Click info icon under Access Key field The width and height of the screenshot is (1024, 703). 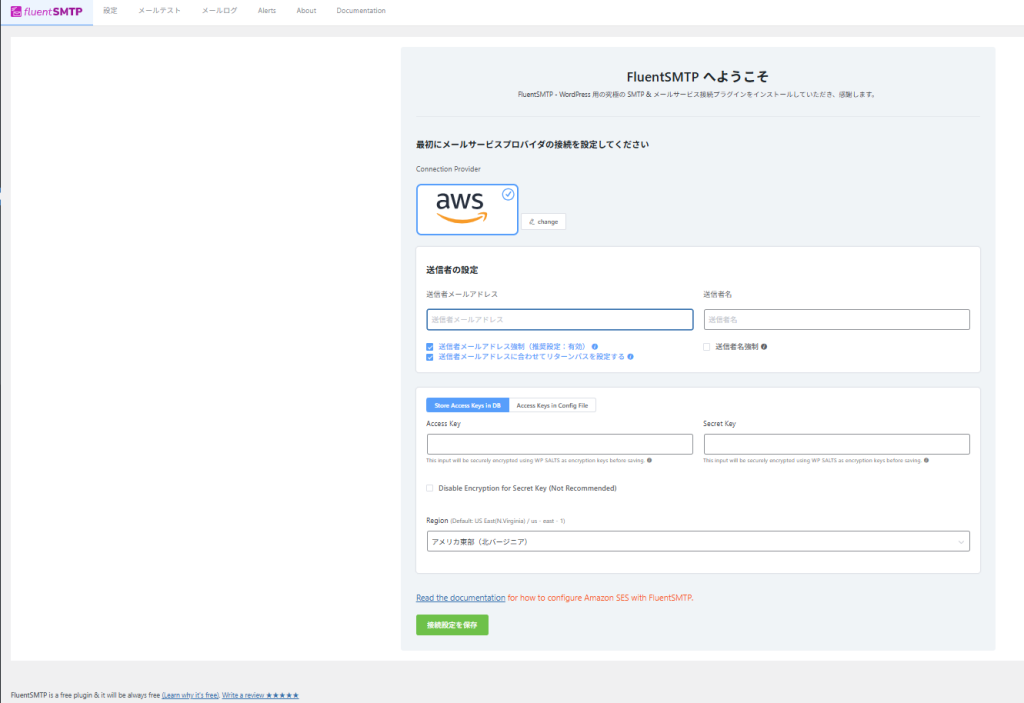point(650,460)
